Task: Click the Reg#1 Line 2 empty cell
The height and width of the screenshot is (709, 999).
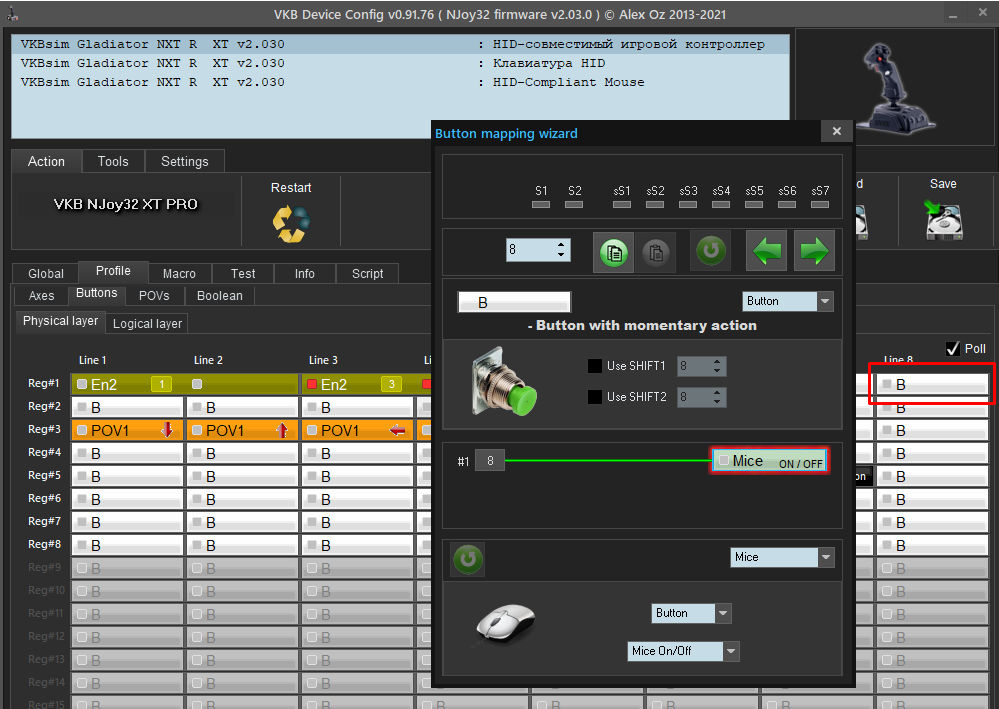Action: point(242,384)
